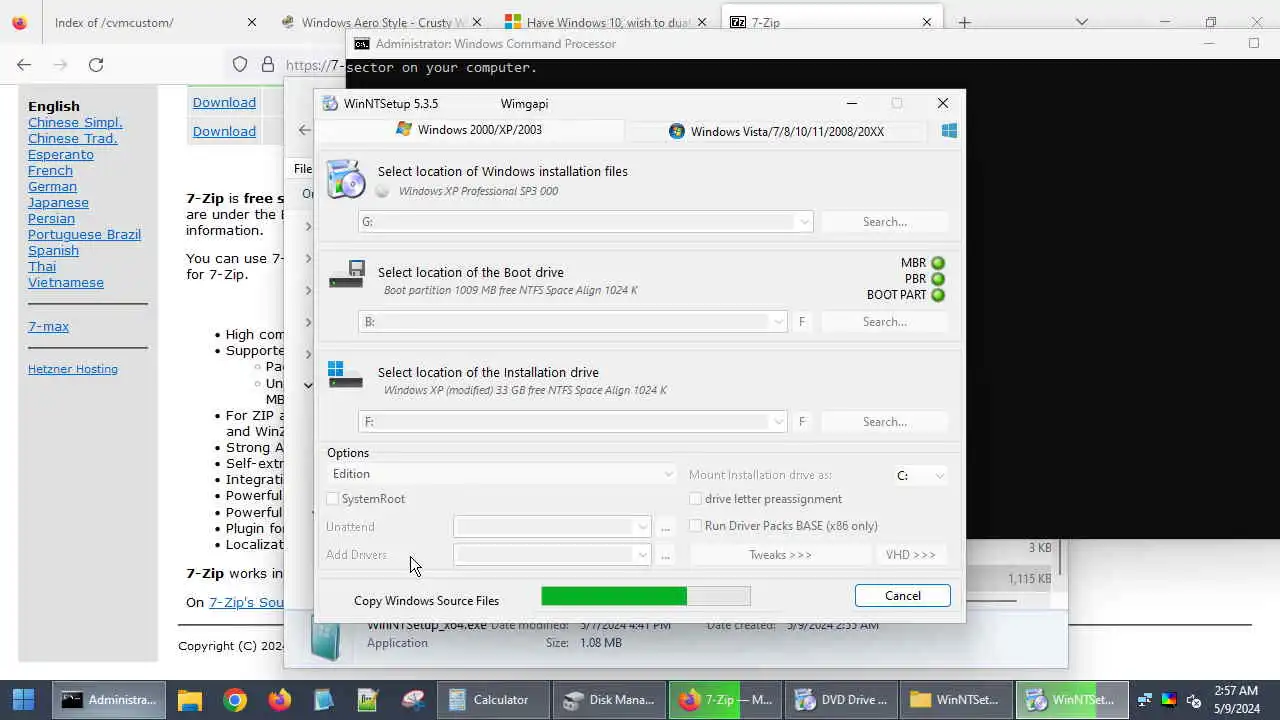Switch to the Administrator command prompt taskbar item
The width and height of the screenshot is (1280, 720).
(x=110, y=700)
